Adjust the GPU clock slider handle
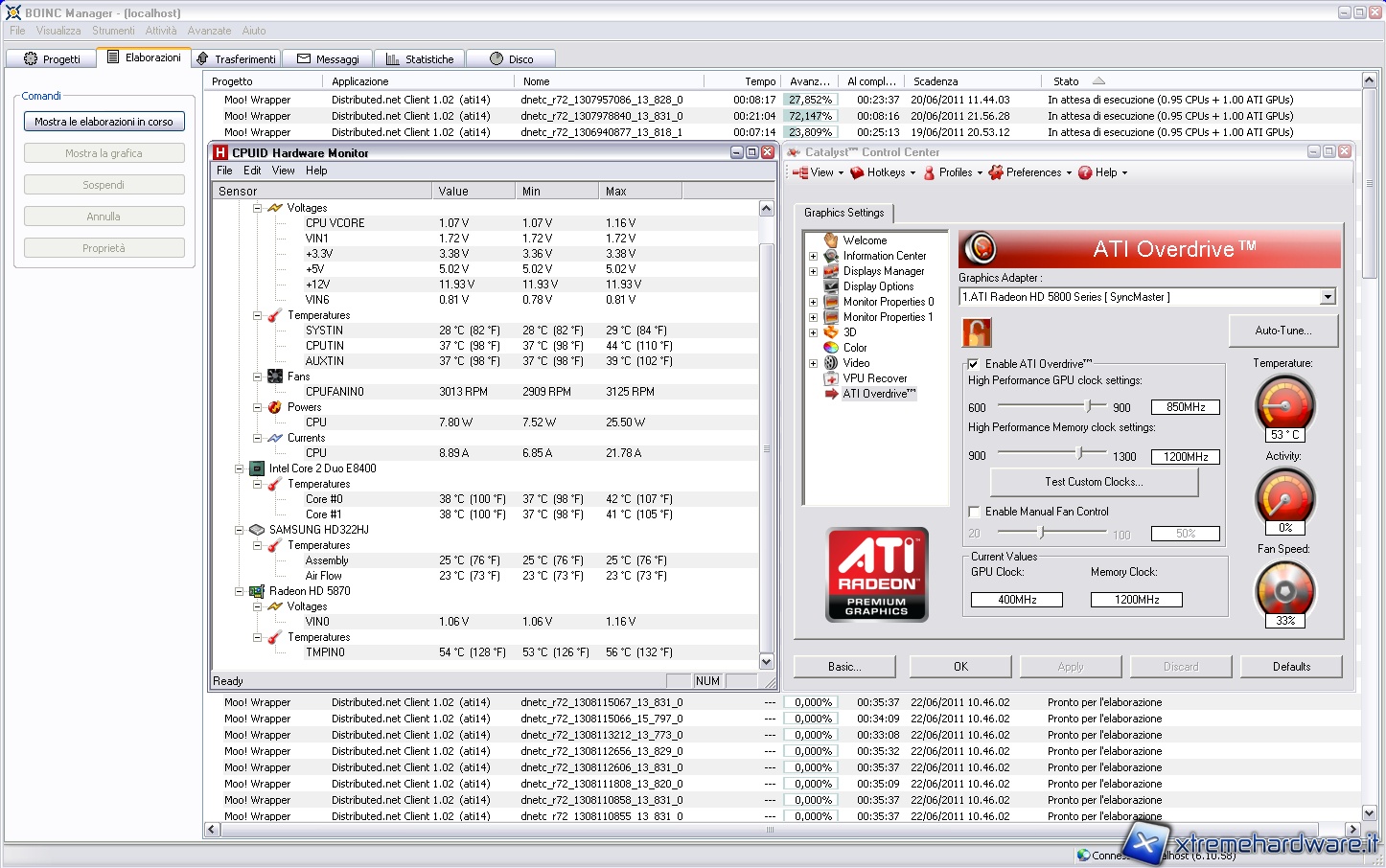This screenshot has height=868, width=1386. tap(1089, 405)
